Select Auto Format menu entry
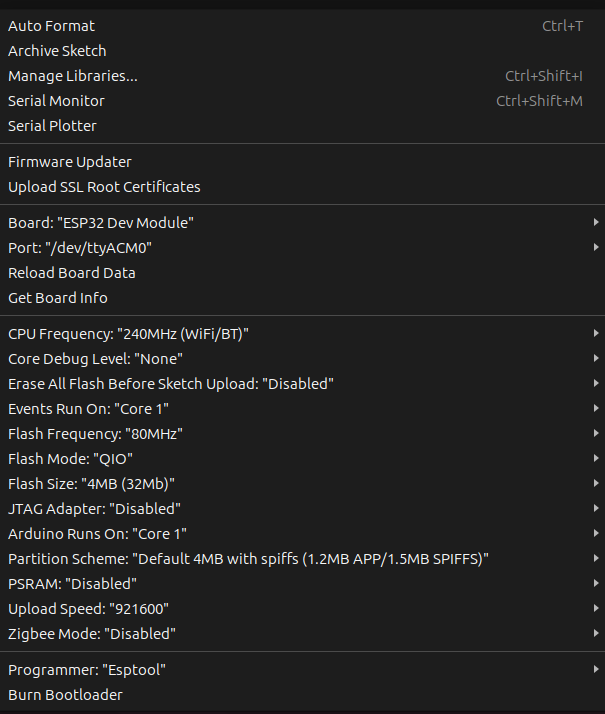 (x=302, y=26)
